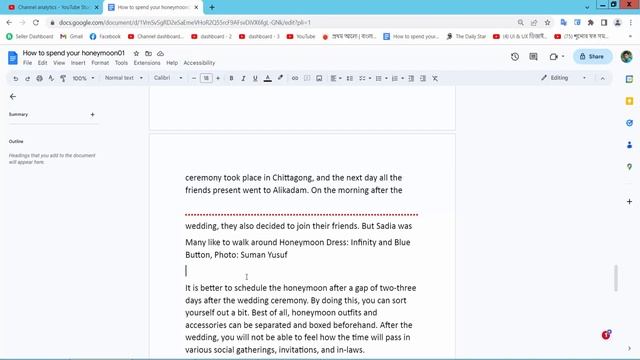
Task: Click the Share button
Action: tap(593, 57)
